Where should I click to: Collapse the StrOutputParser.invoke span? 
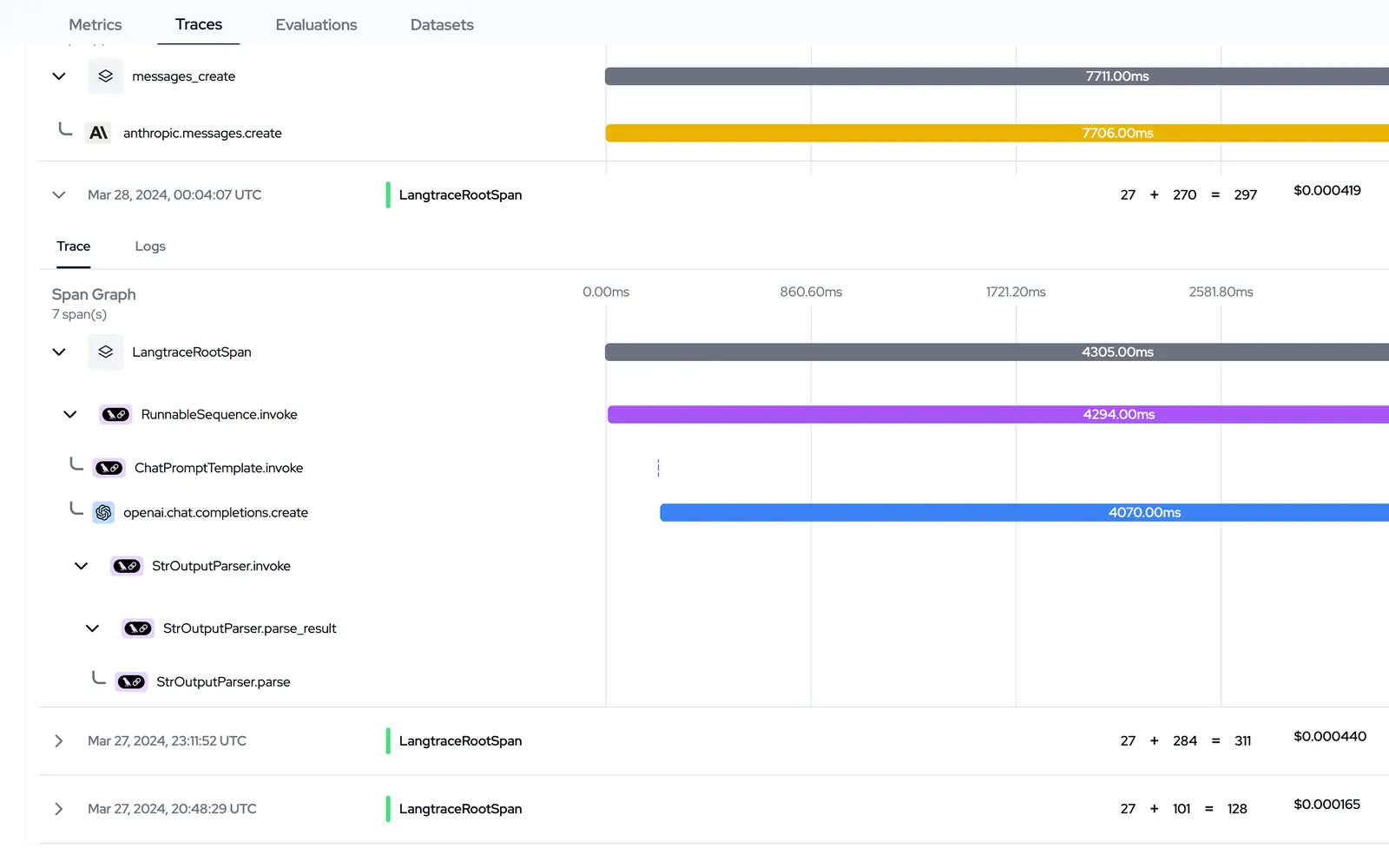tap(82, 566)
